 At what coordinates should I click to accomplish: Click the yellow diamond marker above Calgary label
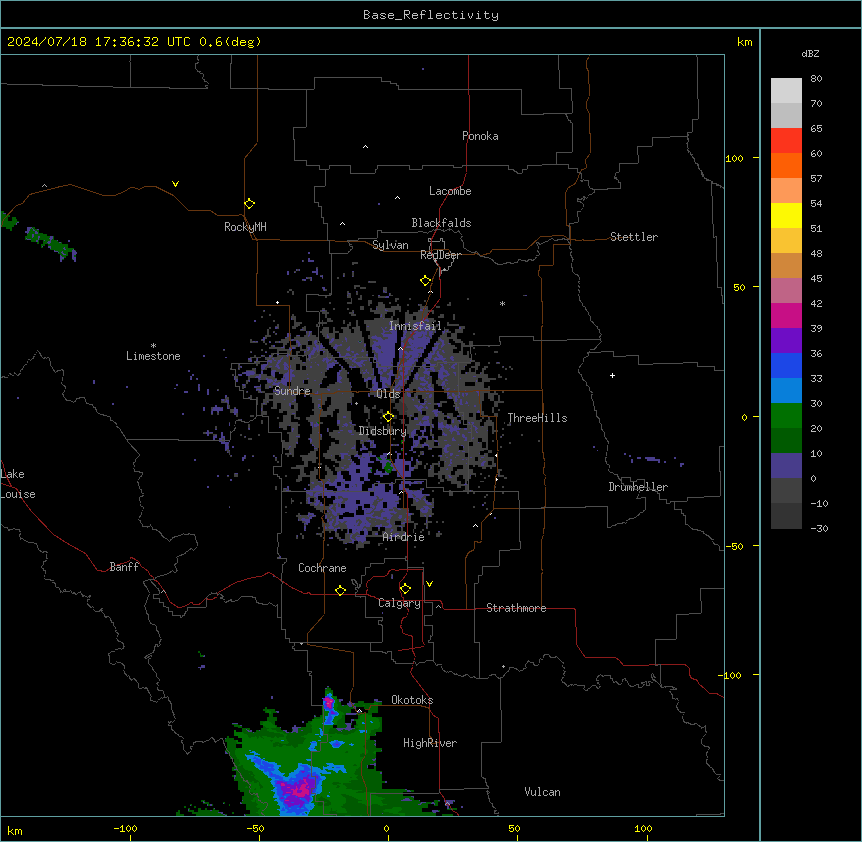[405, 589]
